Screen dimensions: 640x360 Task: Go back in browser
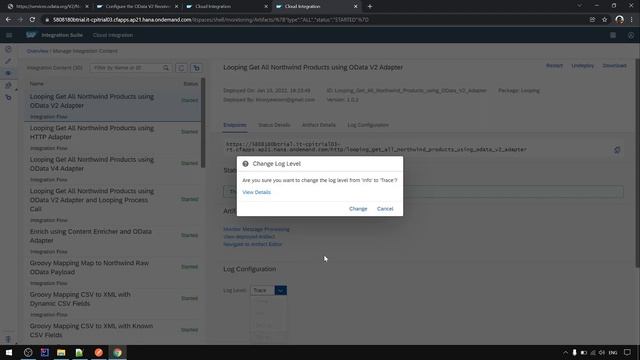click(8, 20)
